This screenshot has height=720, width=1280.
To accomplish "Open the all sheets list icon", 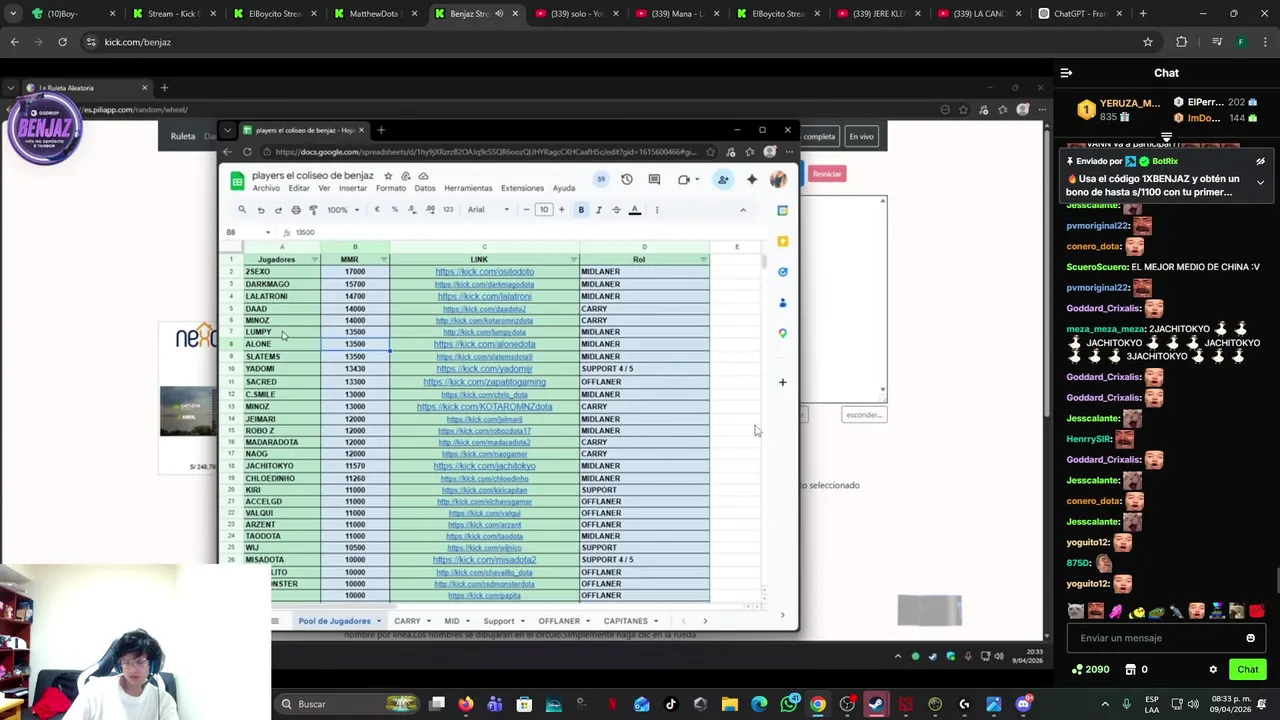I will [x=275, y=621].
